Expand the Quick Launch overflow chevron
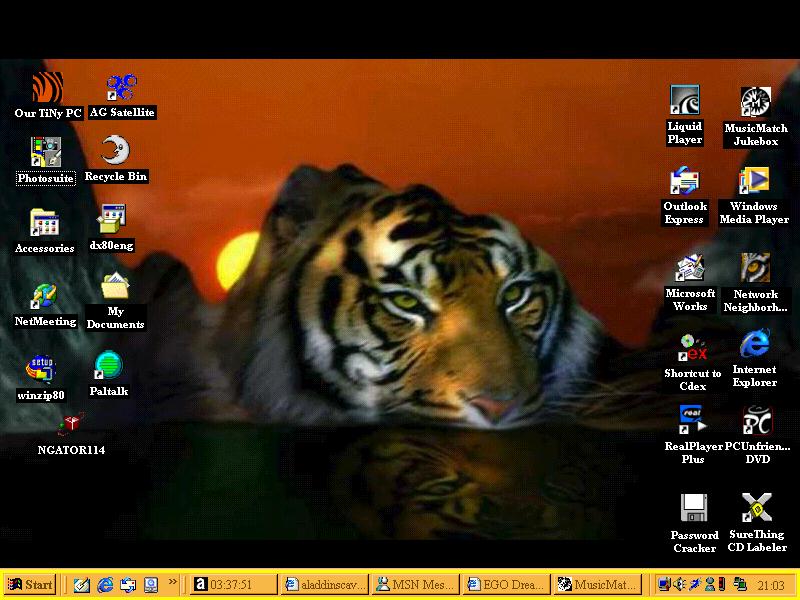The height and width of the screenshot is (600, 800). pos(172,582)
